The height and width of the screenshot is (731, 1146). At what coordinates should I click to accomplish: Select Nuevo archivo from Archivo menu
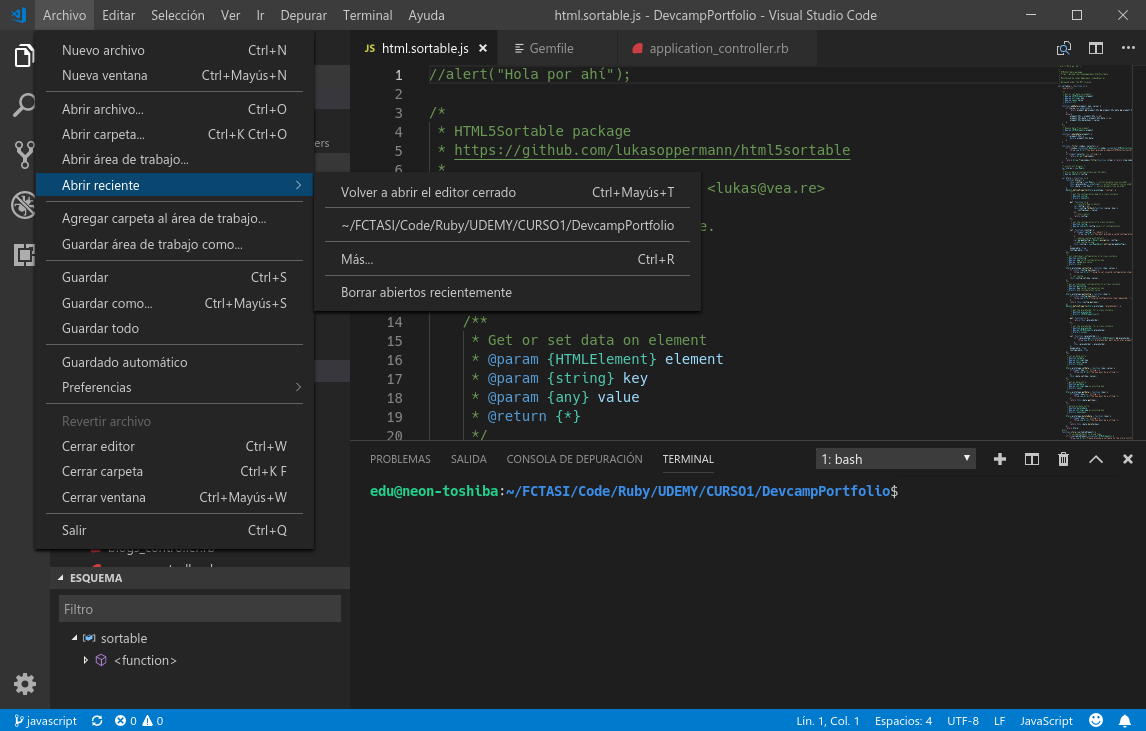(x=103, y=50)
